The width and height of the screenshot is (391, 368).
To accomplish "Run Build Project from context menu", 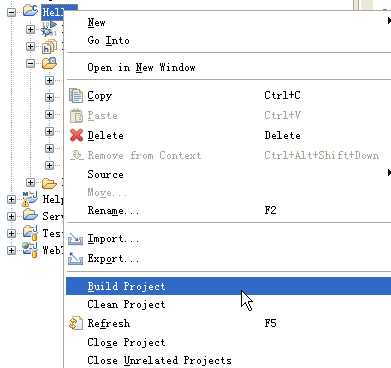I will coord(228,286).
